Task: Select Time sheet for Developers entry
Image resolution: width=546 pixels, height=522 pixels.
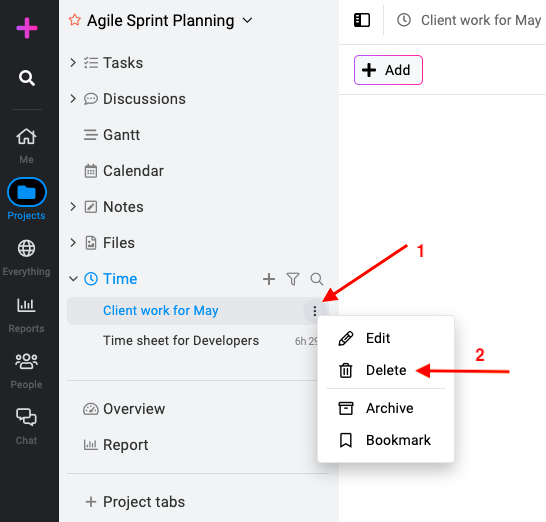Action: coord(181,341)
